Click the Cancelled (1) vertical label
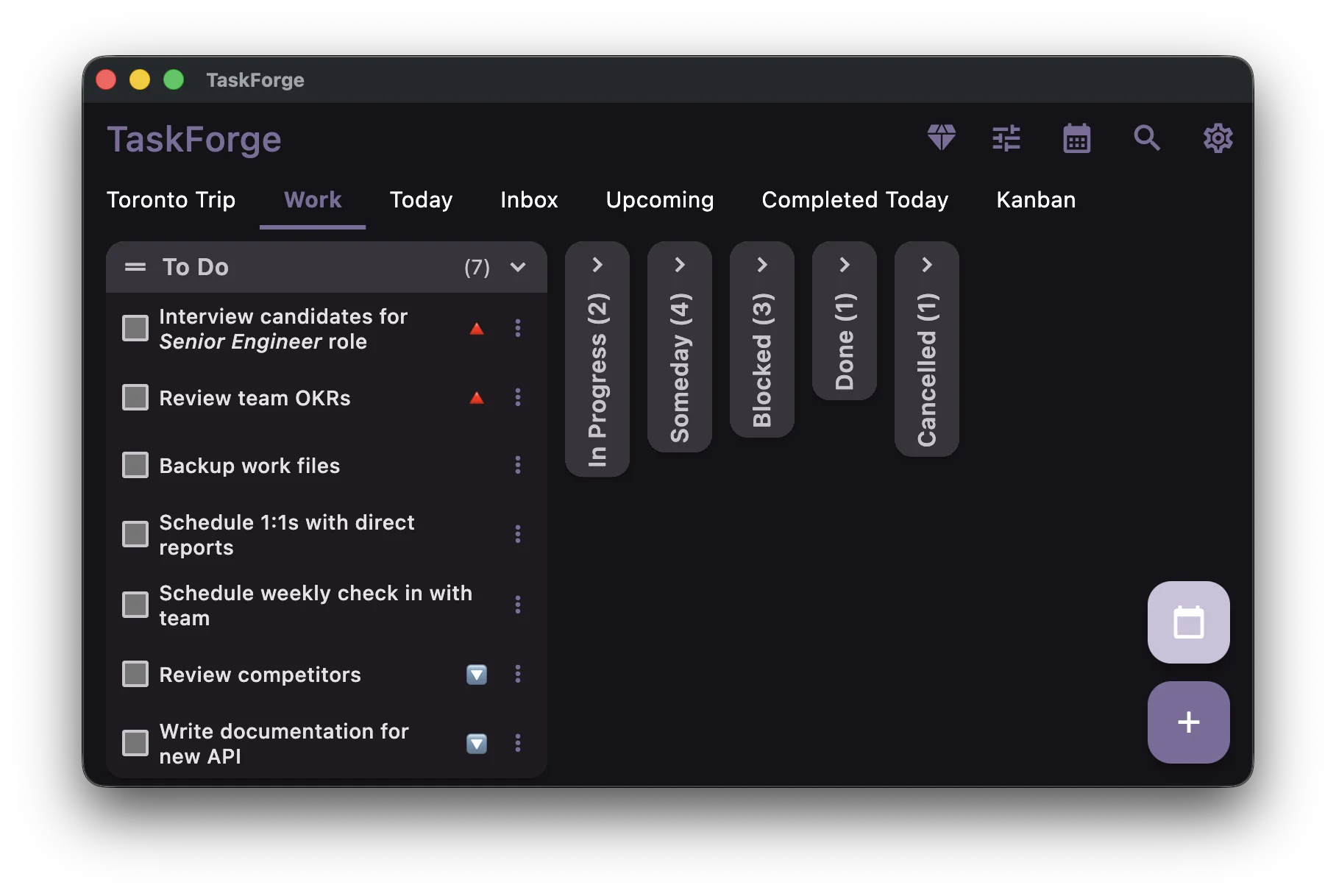The width and height of the screenshot is (1336, 896). (927, 369)
